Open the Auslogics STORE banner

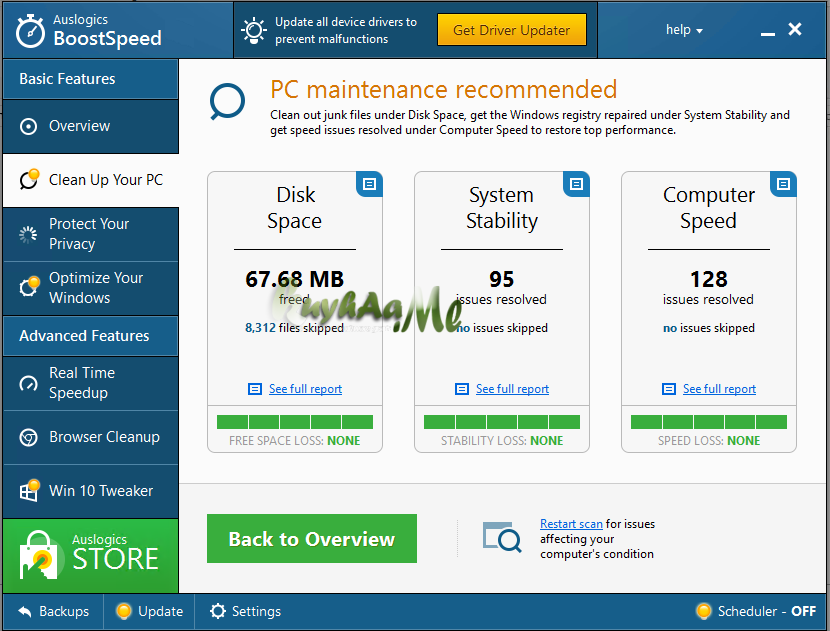91,556
